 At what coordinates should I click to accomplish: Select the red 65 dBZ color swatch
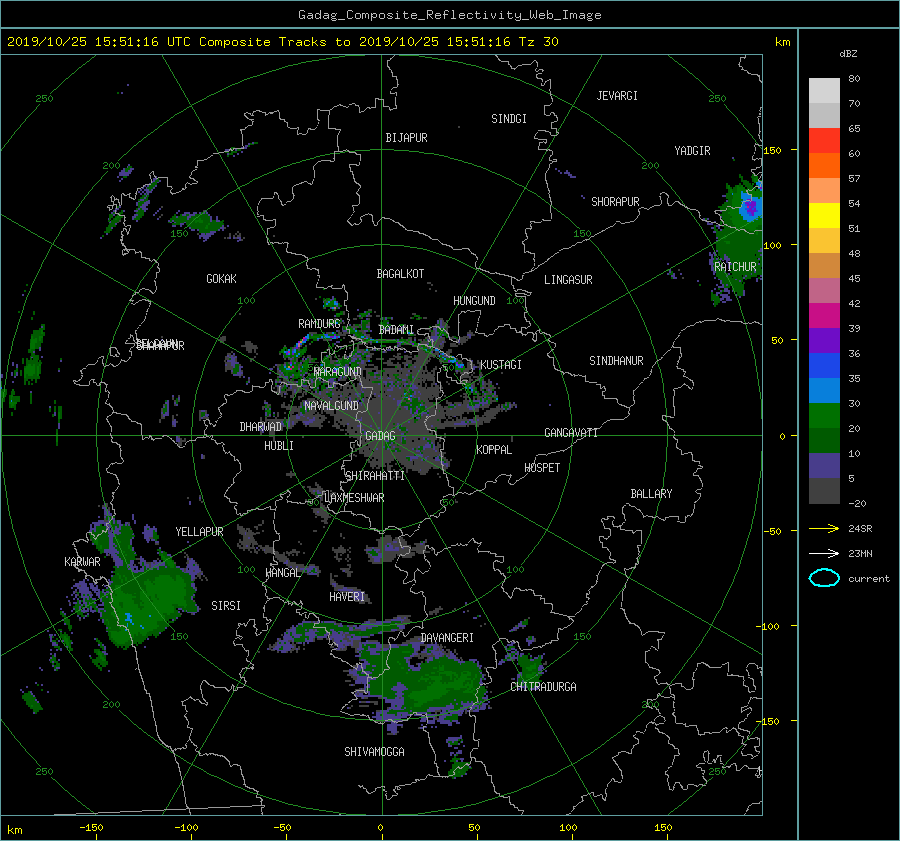[x=824, y=140]
